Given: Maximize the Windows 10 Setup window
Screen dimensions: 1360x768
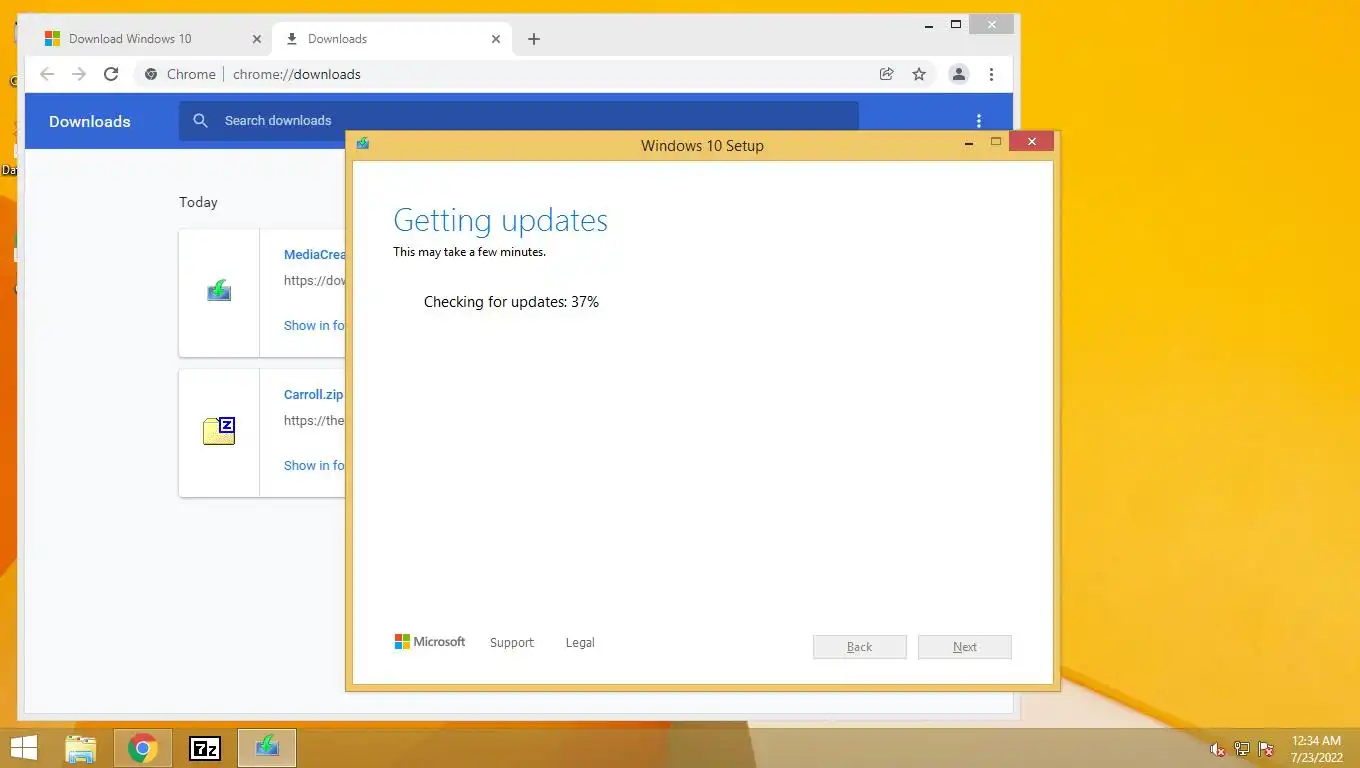Looking at the screenshot, I should coord(996,142).
